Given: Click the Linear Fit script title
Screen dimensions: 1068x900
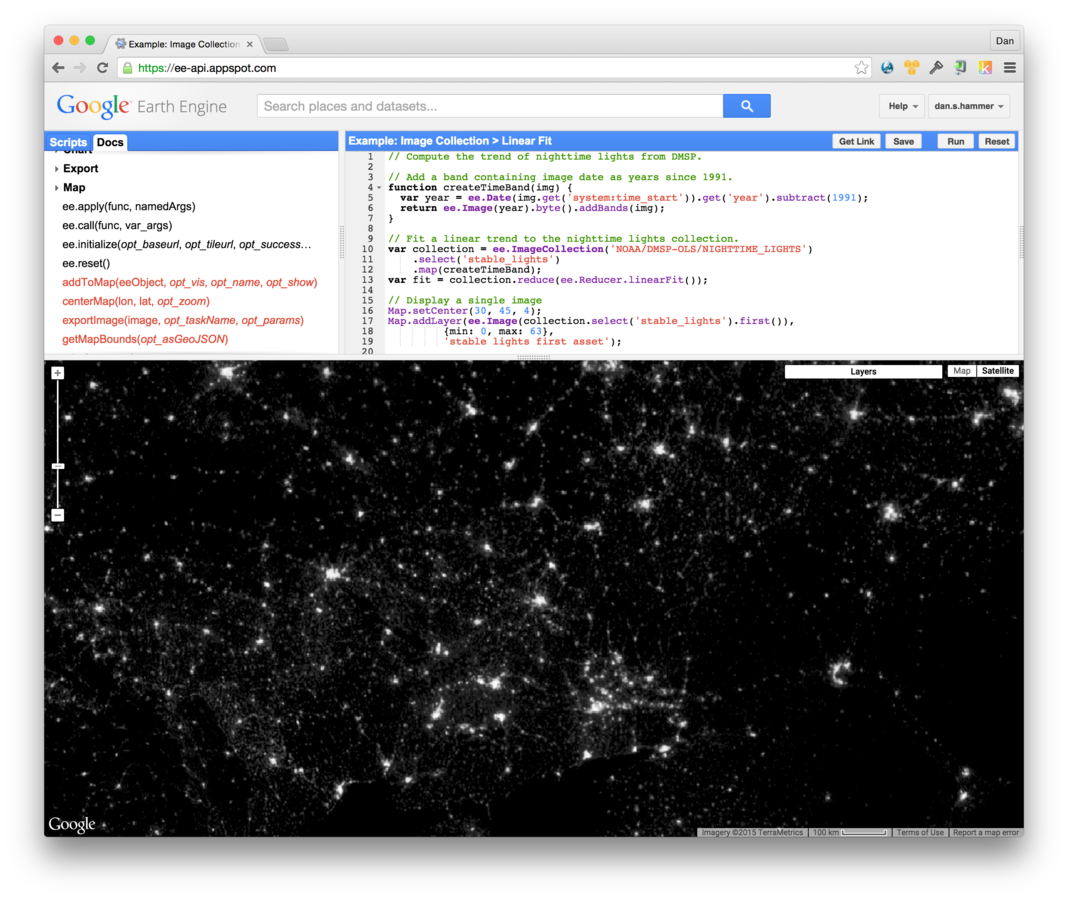Looking at the screenshot, I should point(527,141).
